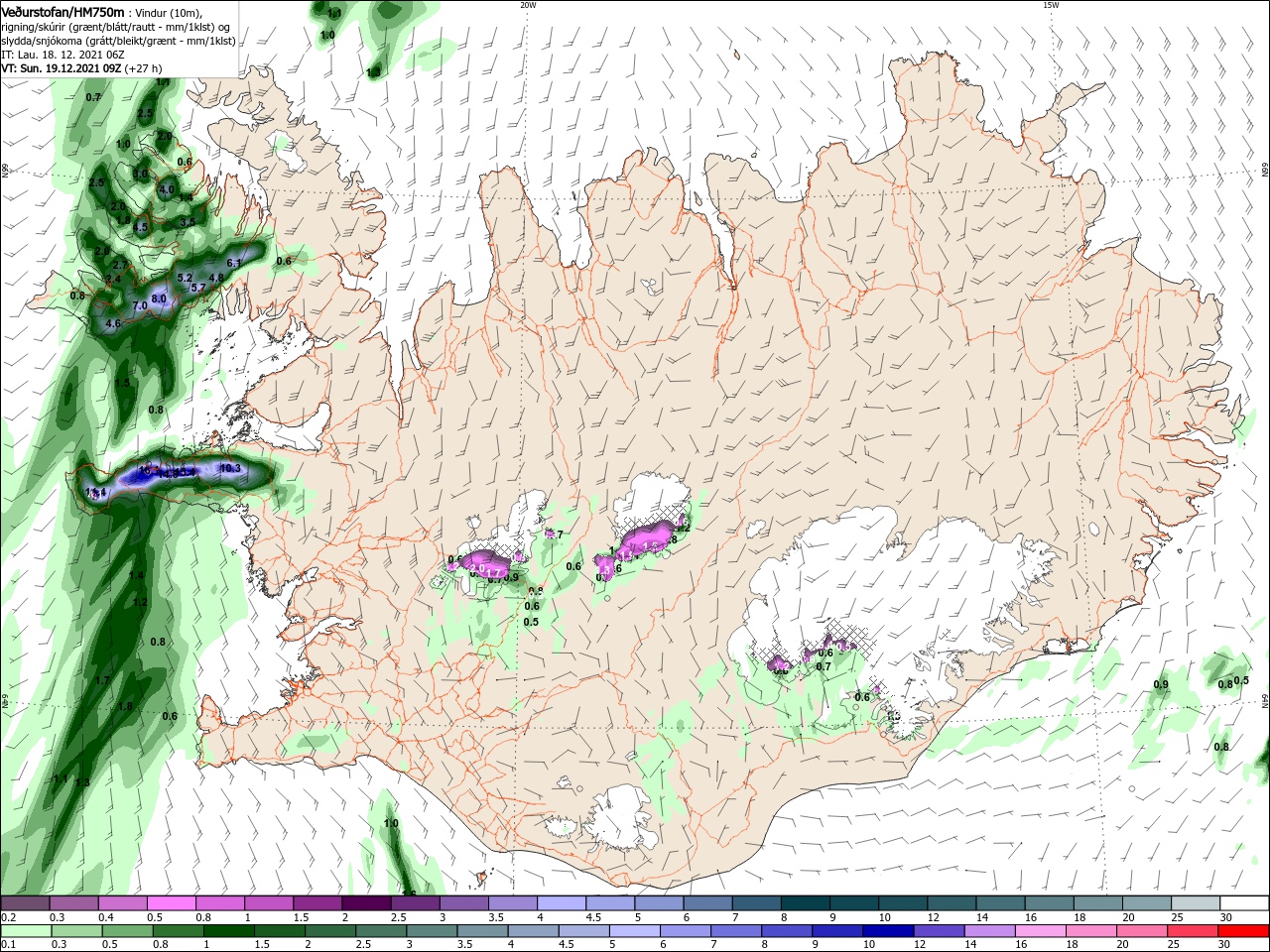Click the 15W longitude label

coord(1051,5)
